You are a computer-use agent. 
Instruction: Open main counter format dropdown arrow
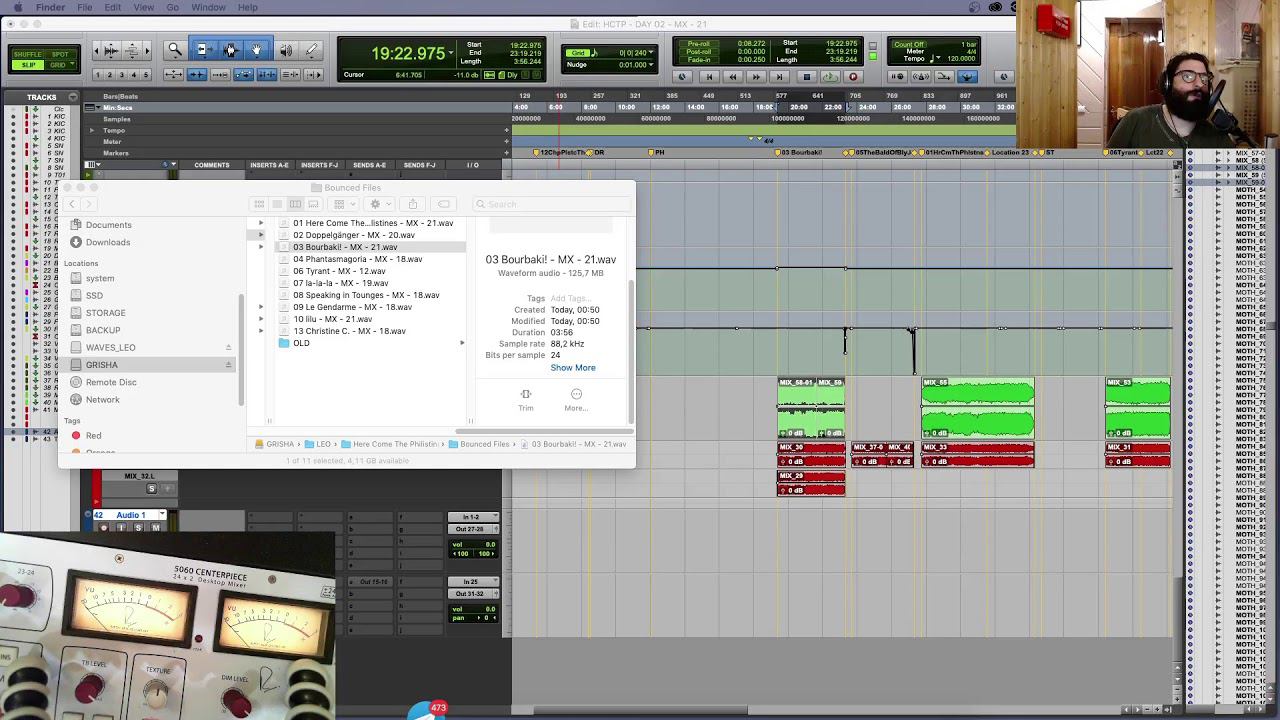[x=452, y=52]
